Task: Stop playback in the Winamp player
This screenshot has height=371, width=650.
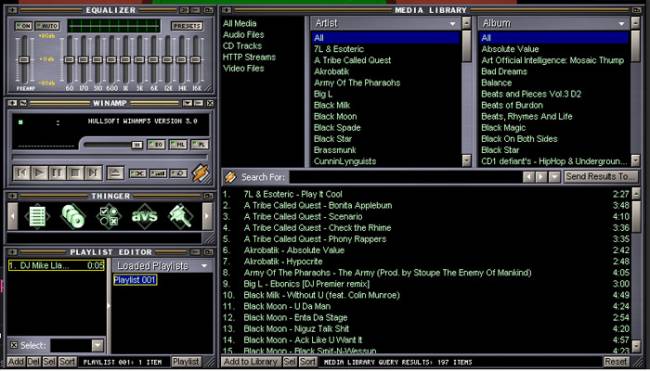Action: pos(75,172)
